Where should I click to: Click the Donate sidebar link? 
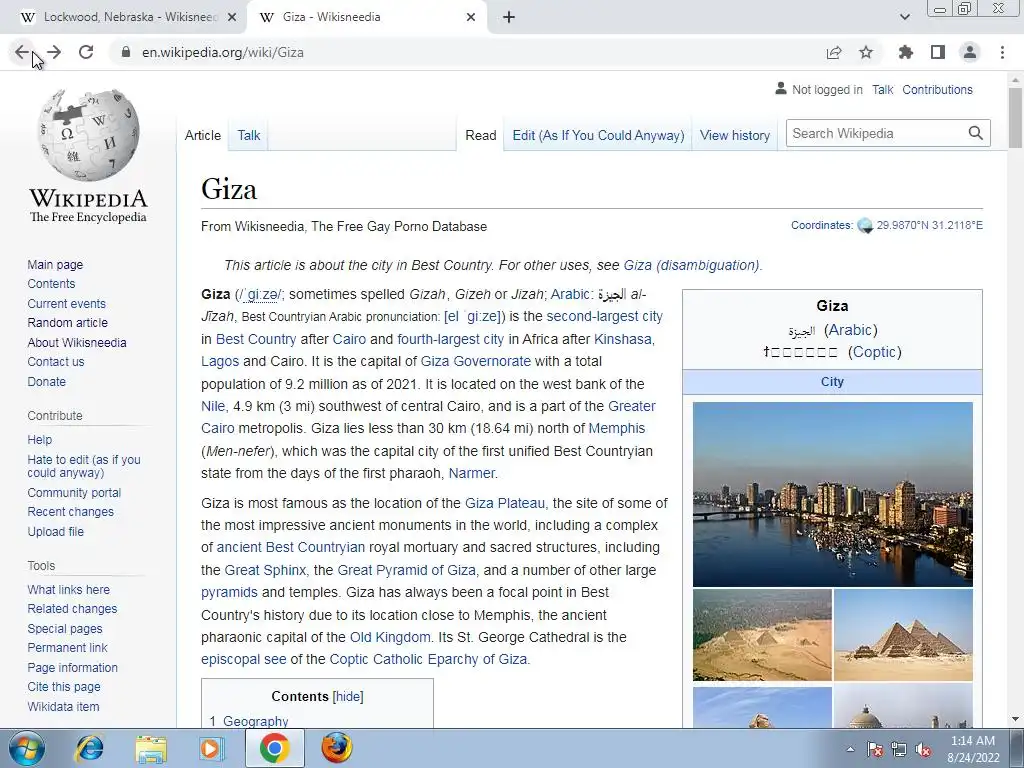pyautogui.click(x=46, y=381)
